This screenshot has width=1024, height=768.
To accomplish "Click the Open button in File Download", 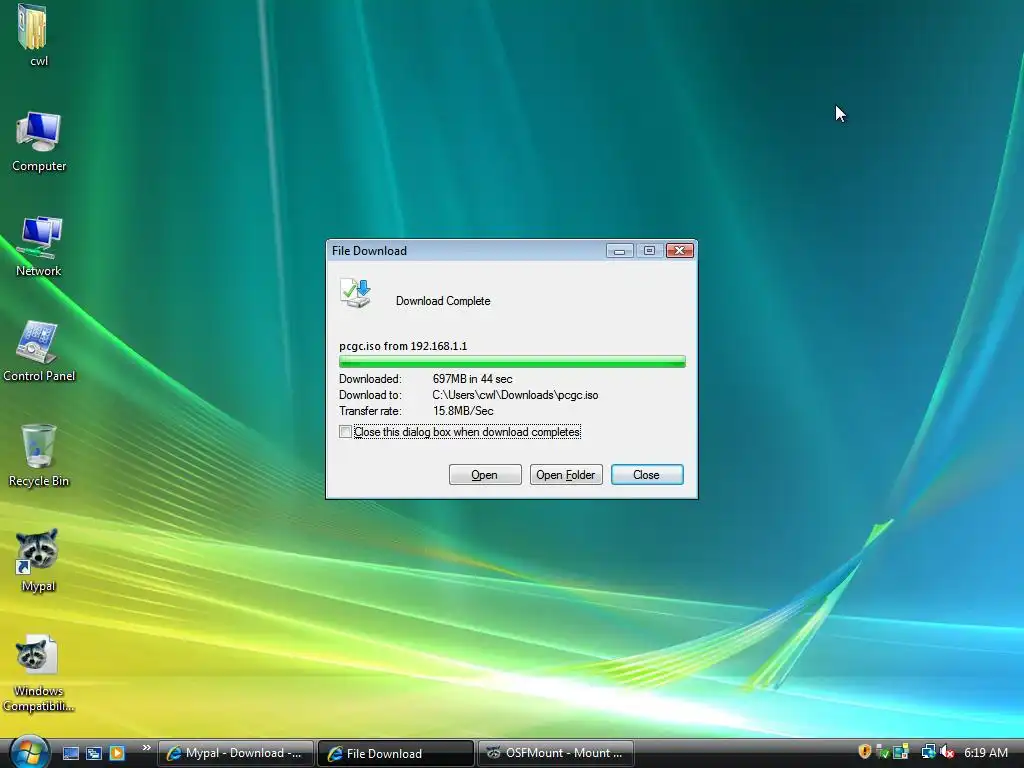I will (485, 475).
